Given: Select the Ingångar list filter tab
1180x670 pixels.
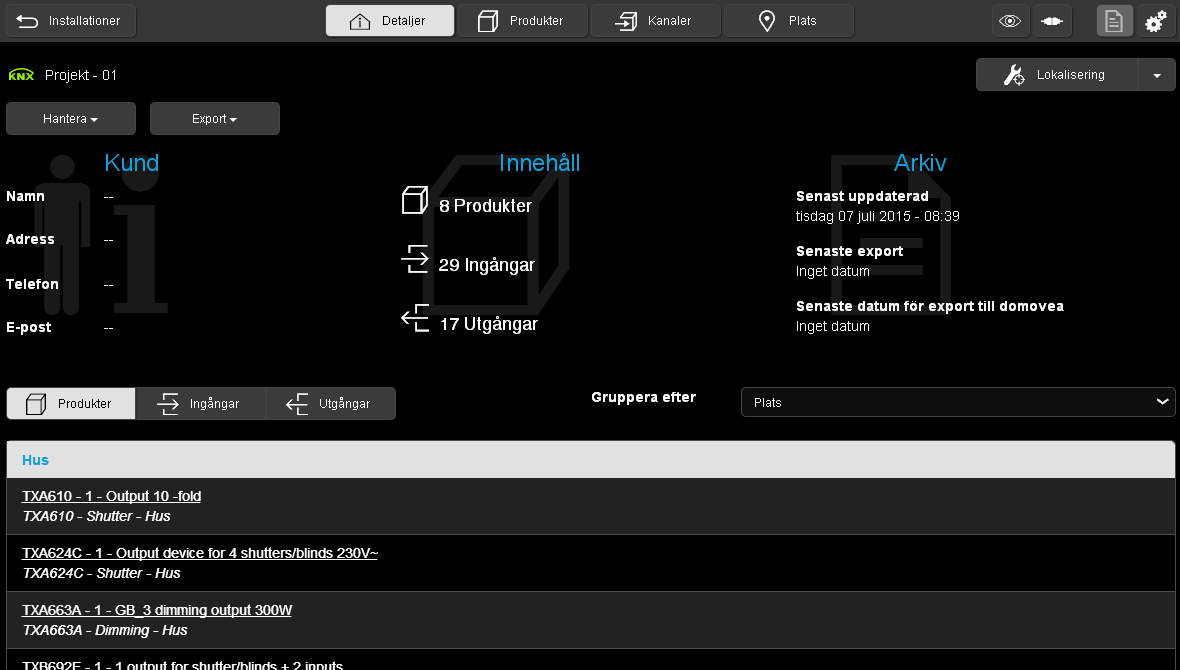Looking at the screenshot, I should click(200, 404).
